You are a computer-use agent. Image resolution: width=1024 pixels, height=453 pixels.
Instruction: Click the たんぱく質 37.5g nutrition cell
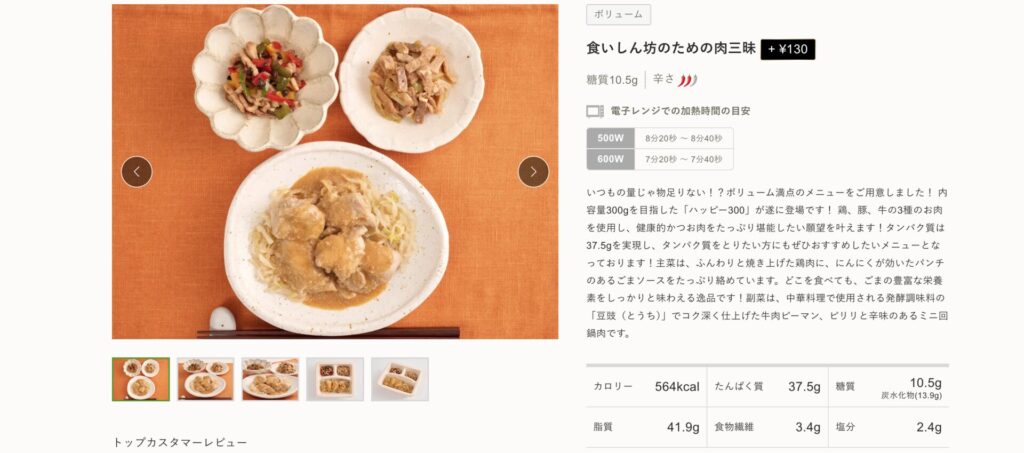pos(767,386)
